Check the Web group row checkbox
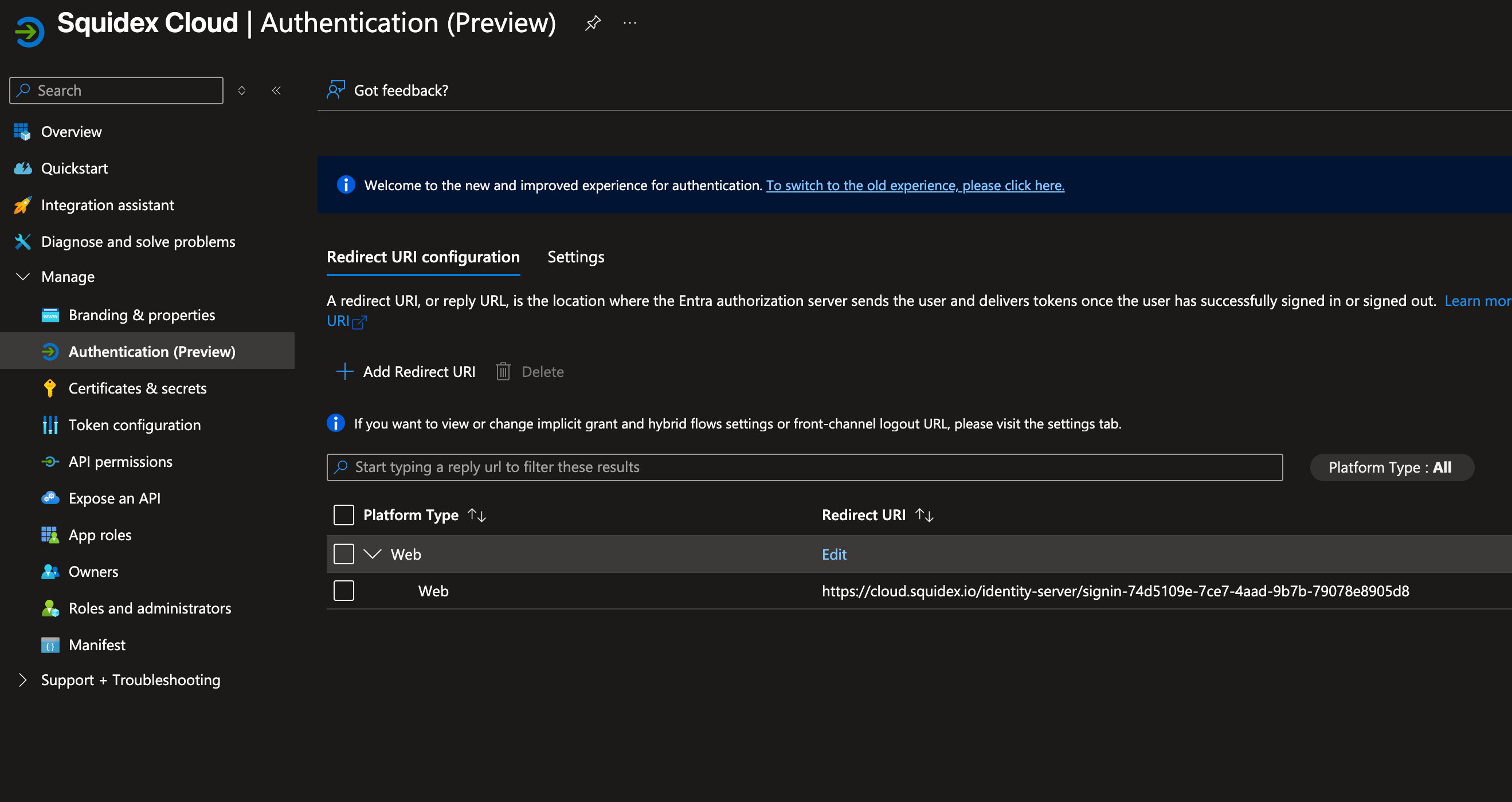 pyautogui.click(x=343, y=554)
